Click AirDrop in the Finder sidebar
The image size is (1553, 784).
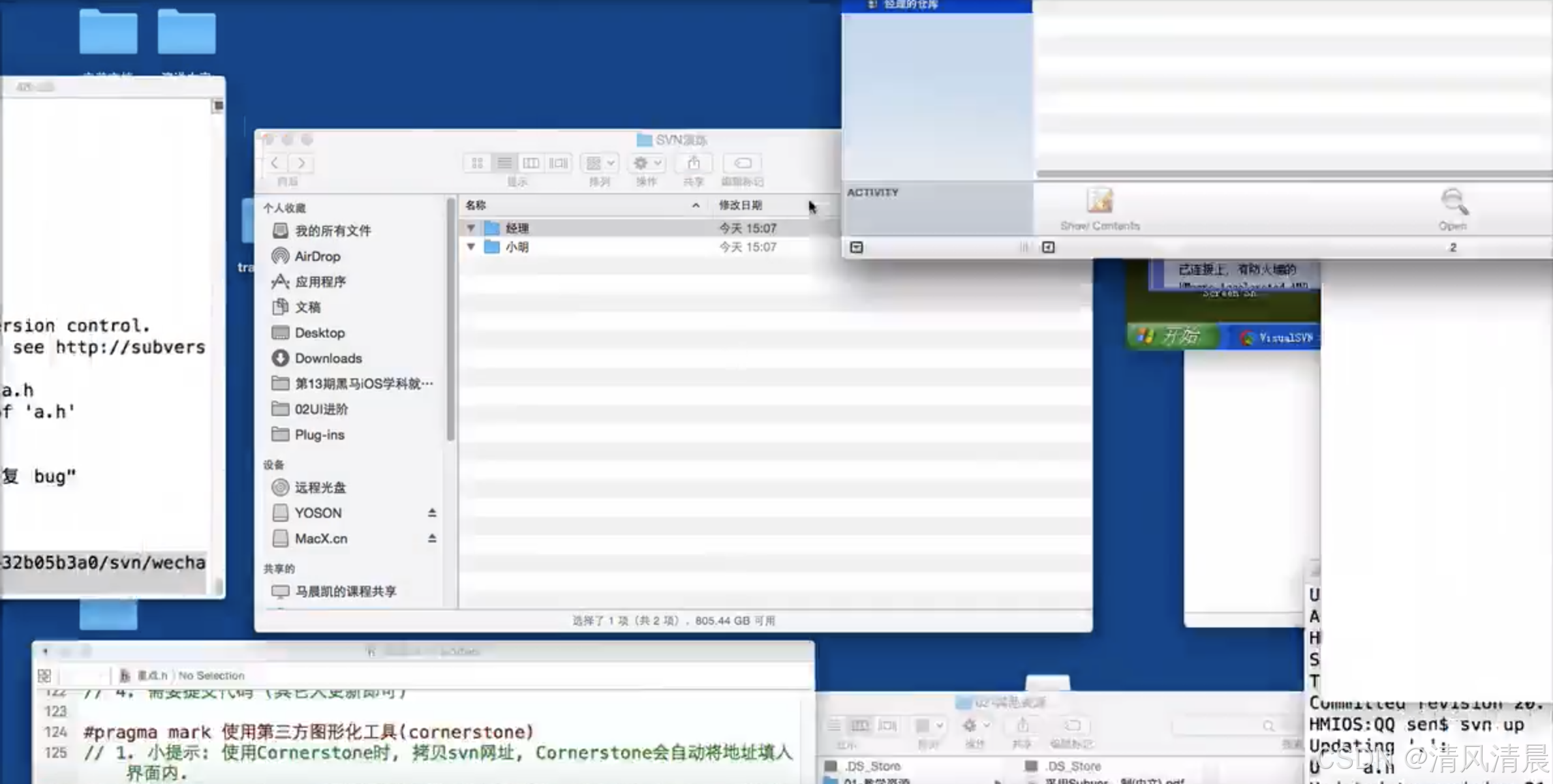click(317, 256)
